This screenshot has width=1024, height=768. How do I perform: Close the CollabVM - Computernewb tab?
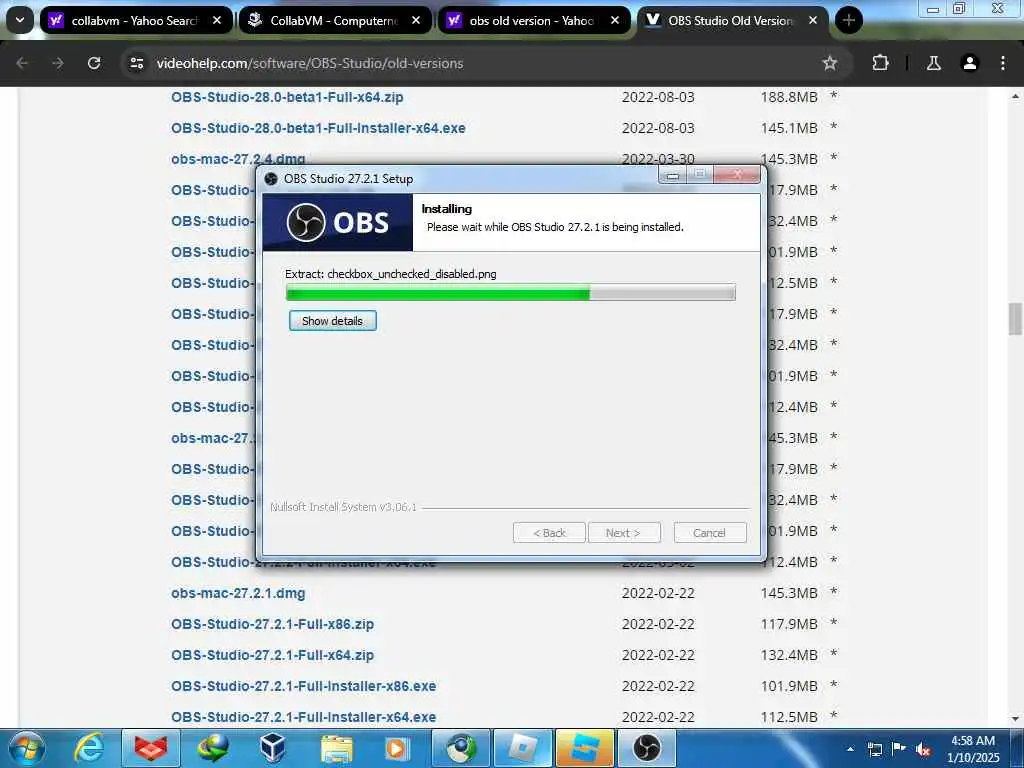tap(416, 20)
